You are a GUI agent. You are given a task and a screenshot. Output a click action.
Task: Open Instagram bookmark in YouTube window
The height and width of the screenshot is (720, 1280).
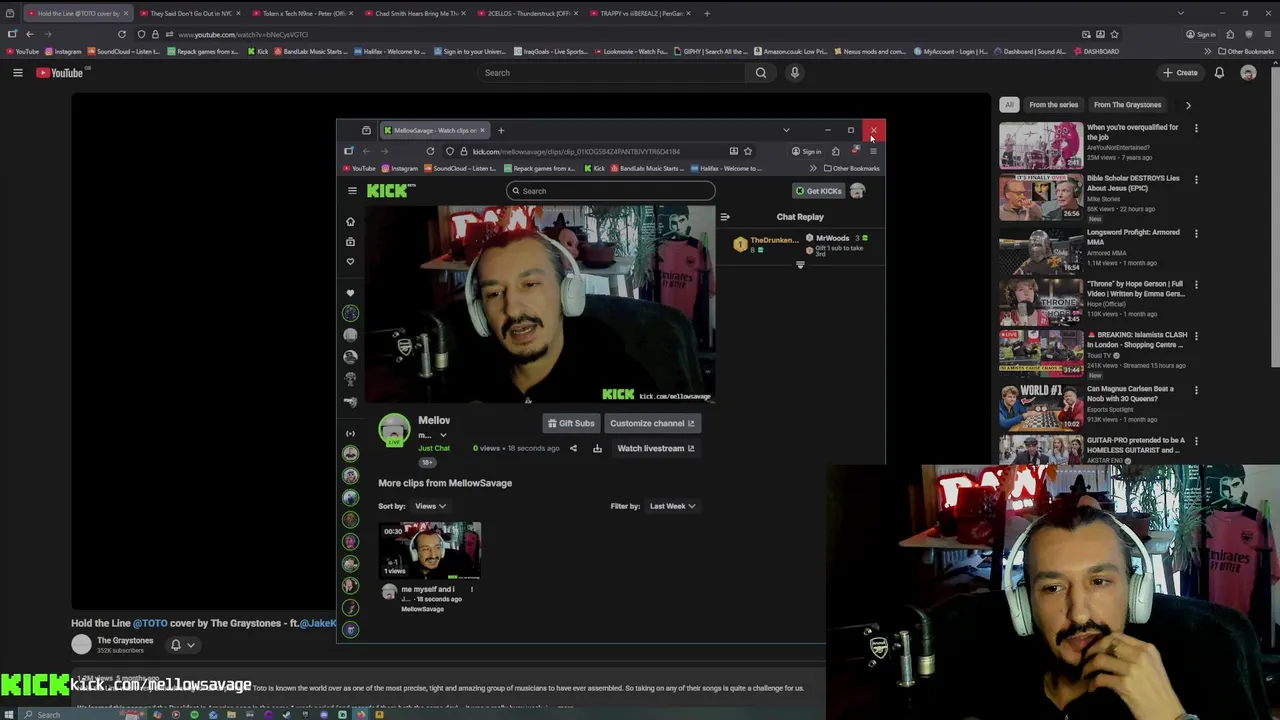pos(63,52)
